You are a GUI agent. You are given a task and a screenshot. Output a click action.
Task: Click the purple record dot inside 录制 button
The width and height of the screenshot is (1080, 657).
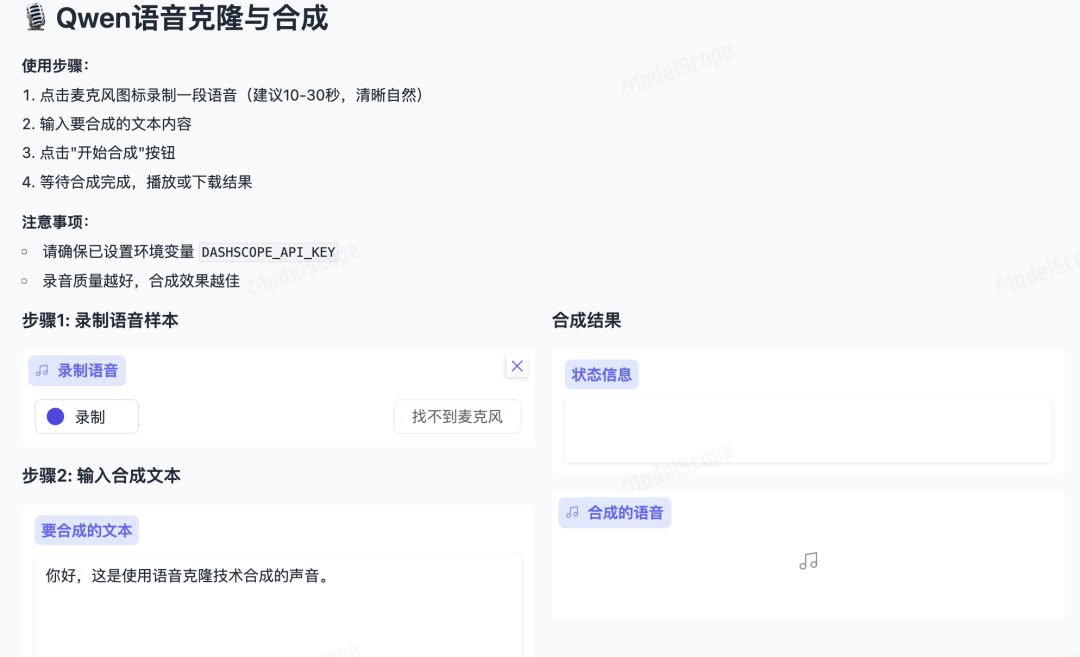[57, 416]
